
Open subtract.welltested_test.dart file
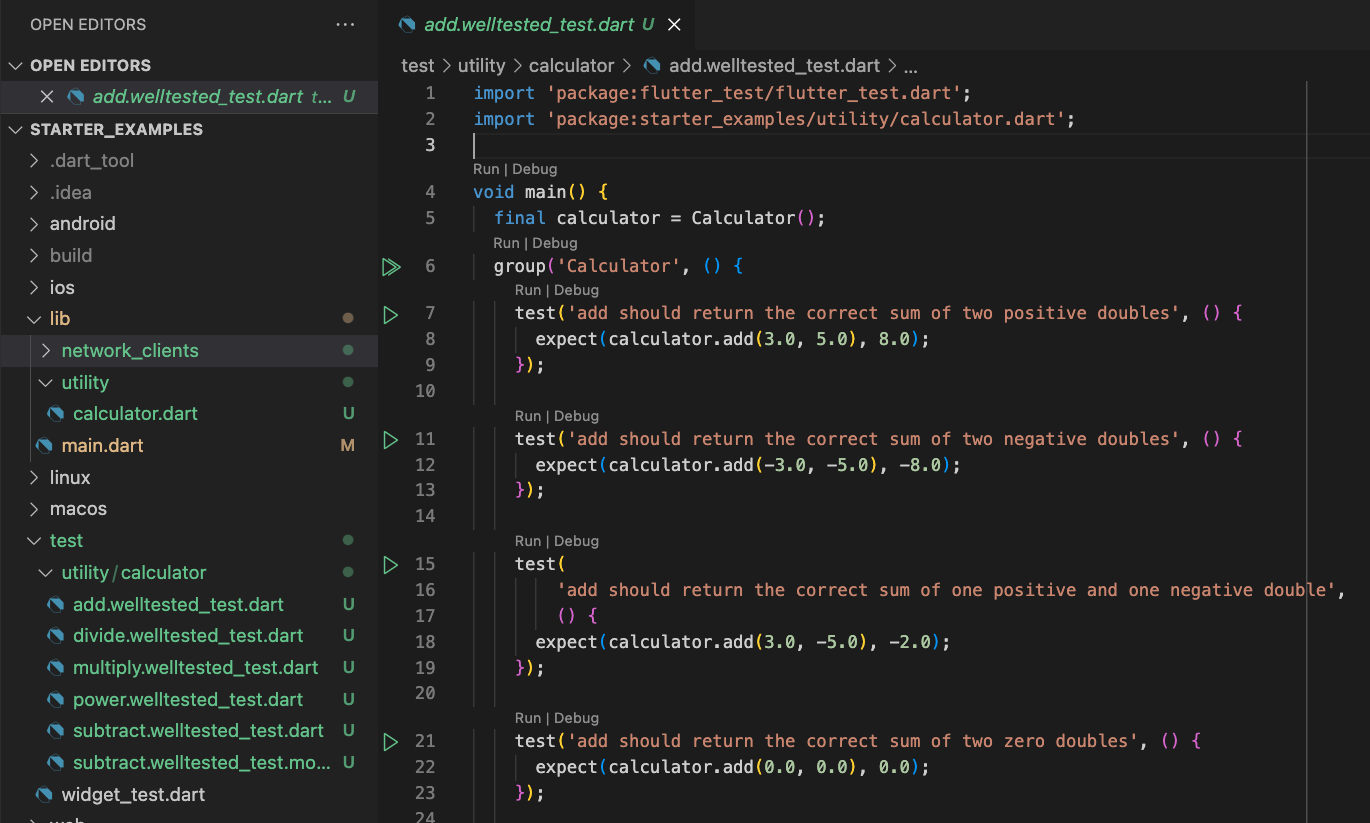(198, 731)
